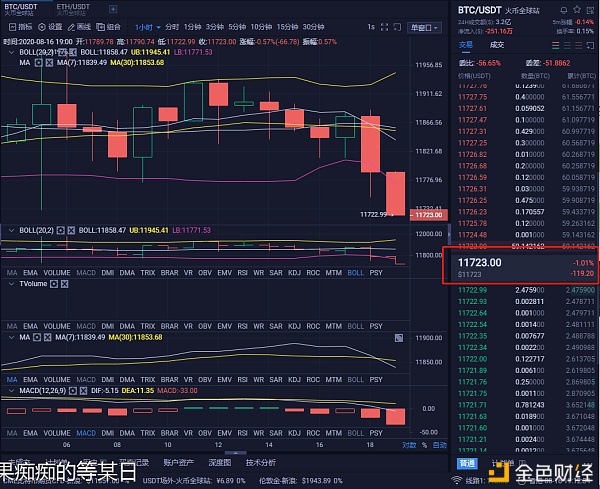Screen dimensions: 600x489
Task: Close the MACD(12,26,9) panel
Action: (x=83, y=391)
